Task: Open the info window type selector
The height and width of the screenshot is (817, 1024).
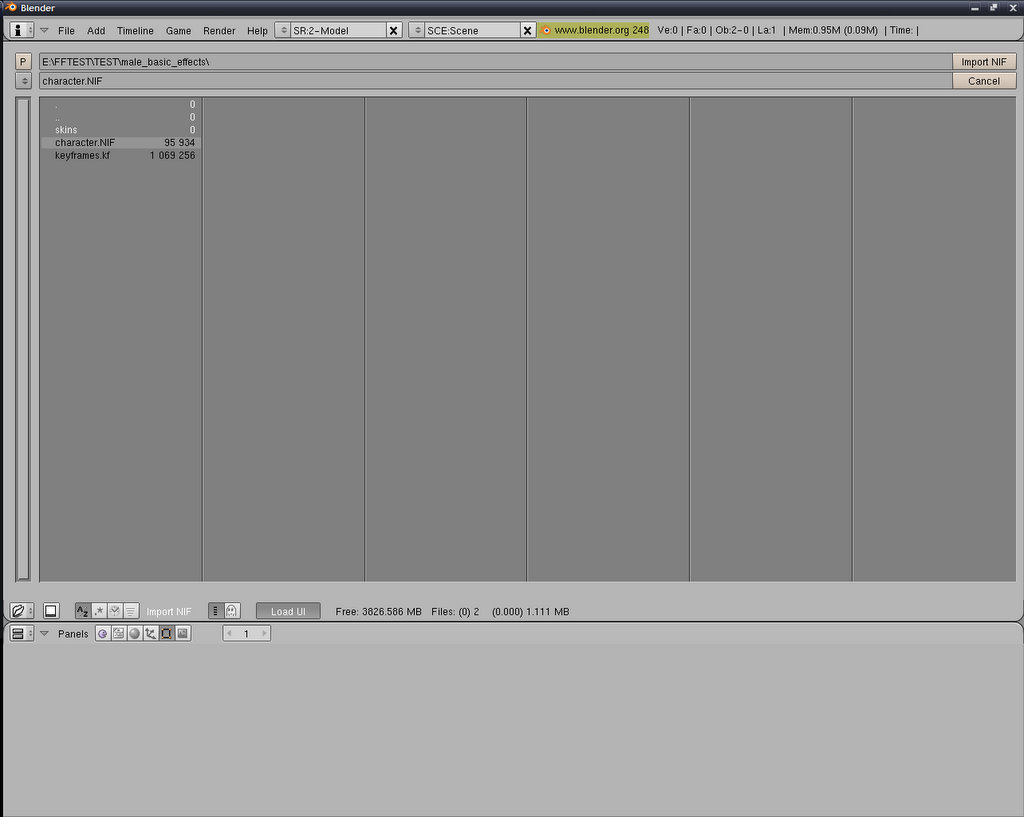Action: click(x=22, y=30)
